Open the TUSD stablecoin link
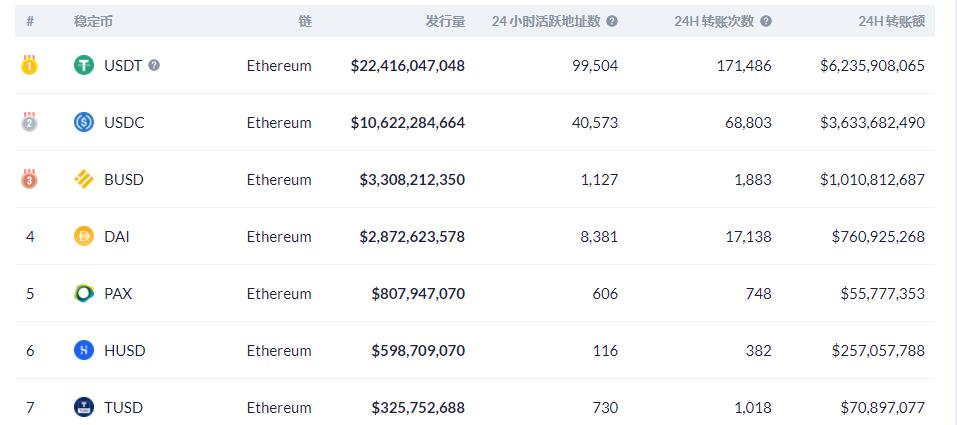This screenshot has width=957, height=425. (x=123, y=407)
